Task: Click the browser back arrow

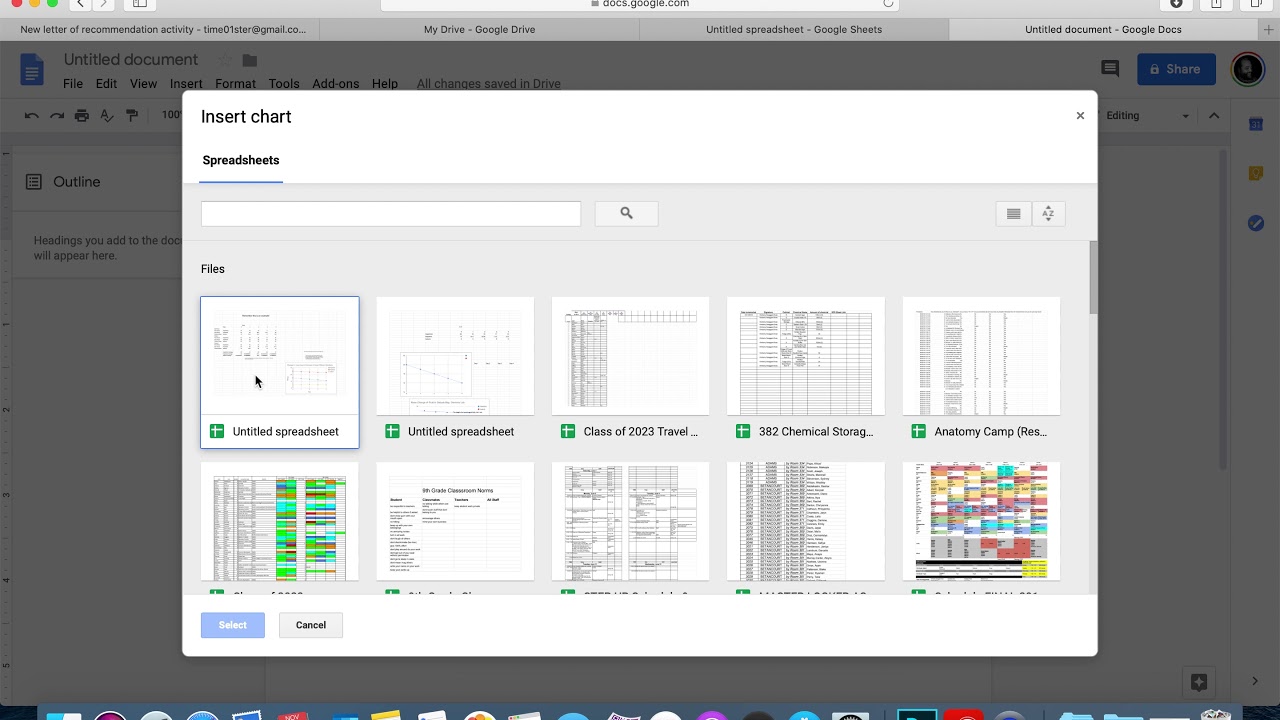Action: [x=80, y=4]
